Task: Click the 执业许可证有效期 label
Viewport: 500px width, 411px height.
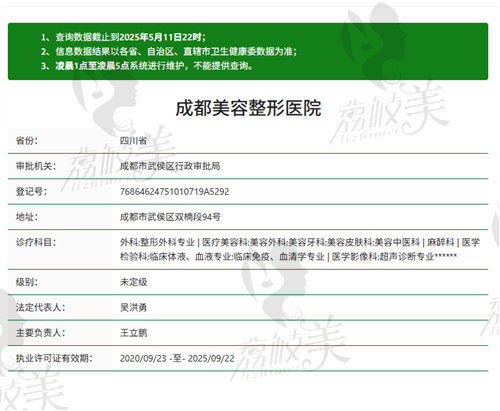Action: point(54,358)
